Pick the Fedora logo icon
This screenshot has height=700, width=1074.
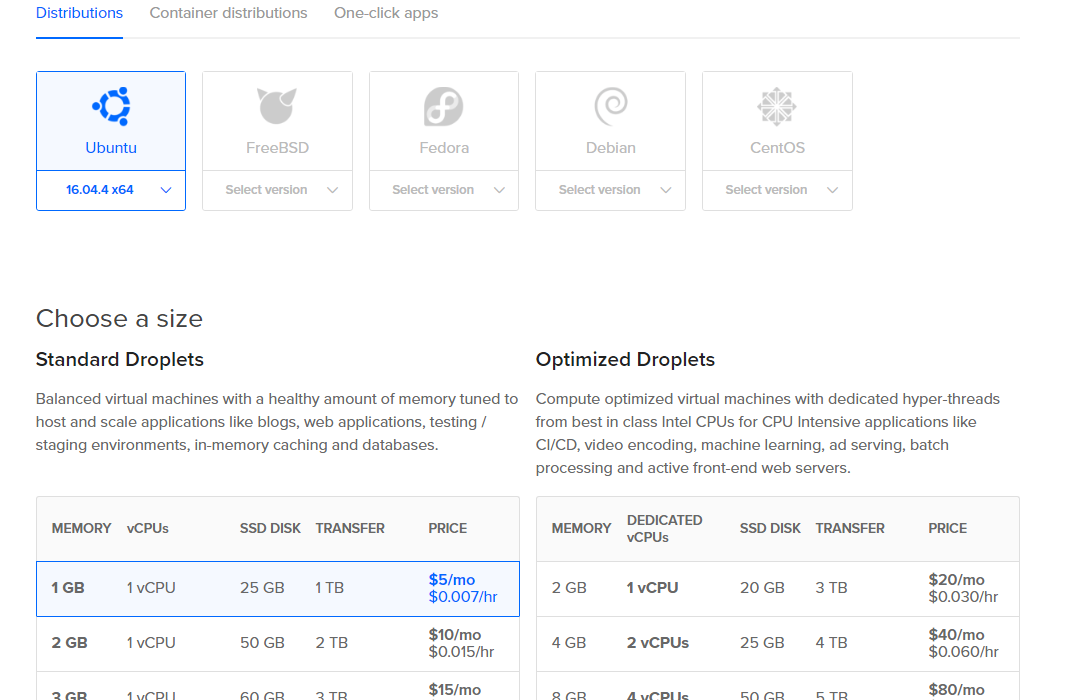(x=444, y=106)
